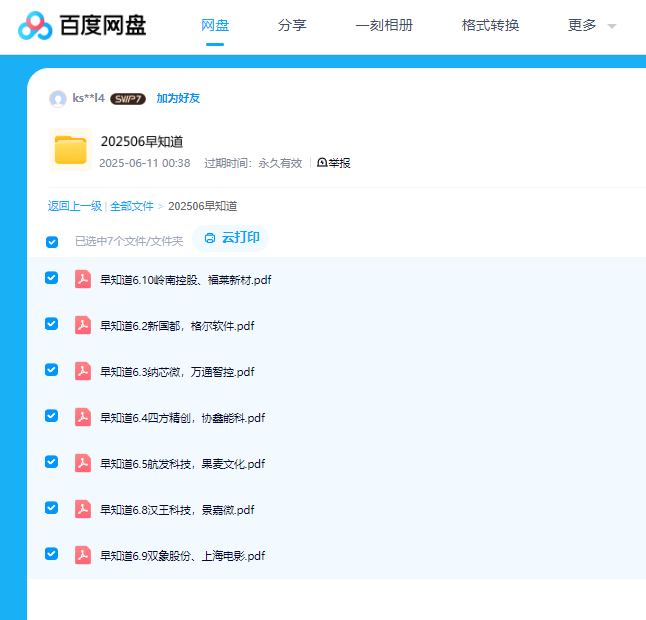Click PDF icon for 早知道6.9双象股份
Screen dimensions: 646x620
point(83,555)
